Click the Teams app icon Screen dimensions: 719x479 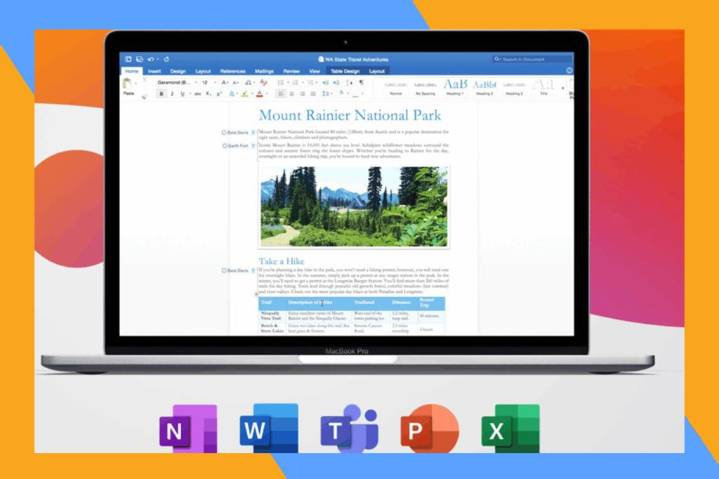click(349, 428)
